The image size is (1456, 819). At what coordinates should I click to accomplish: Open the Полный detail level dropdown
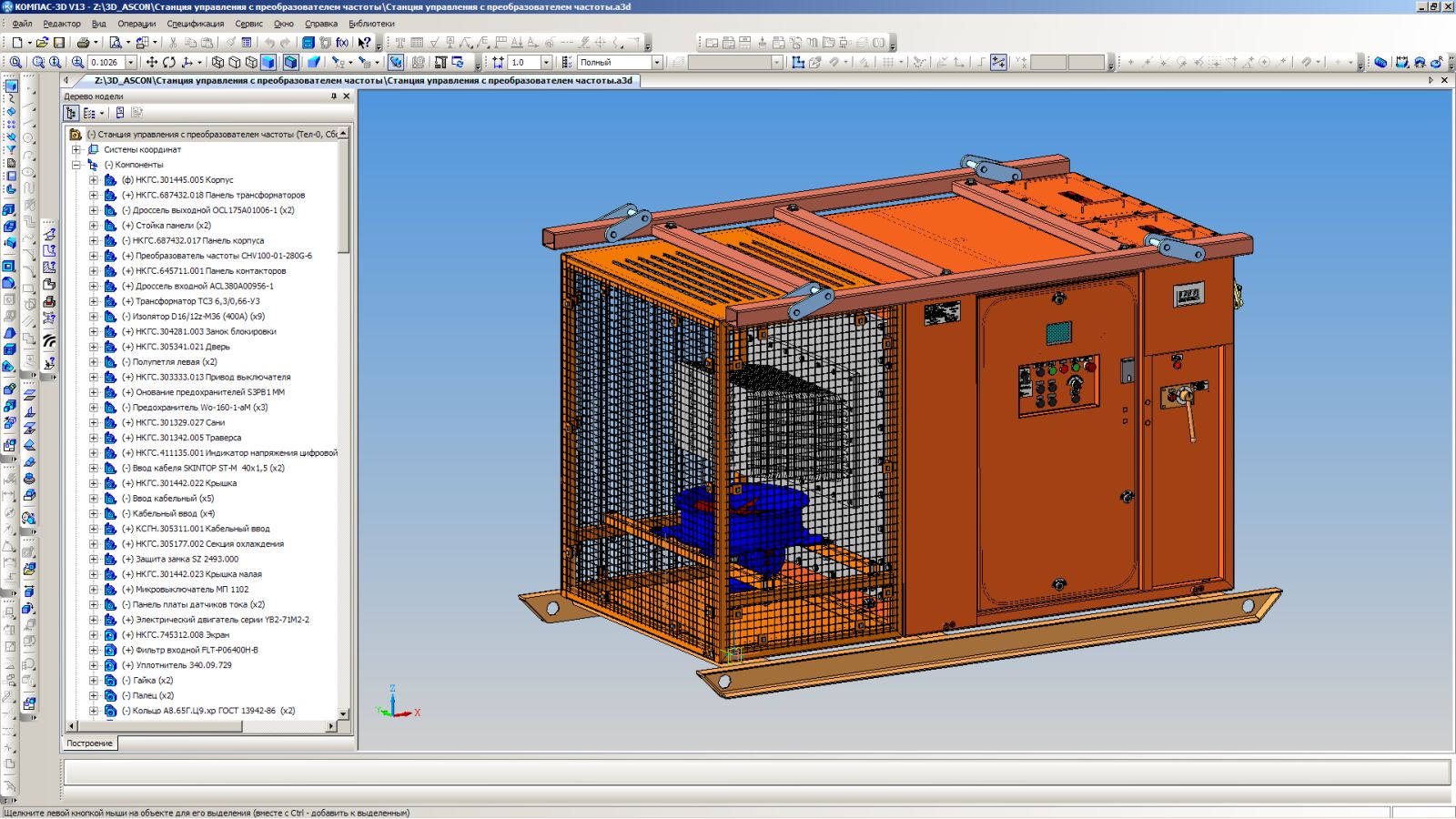(656, 63)
